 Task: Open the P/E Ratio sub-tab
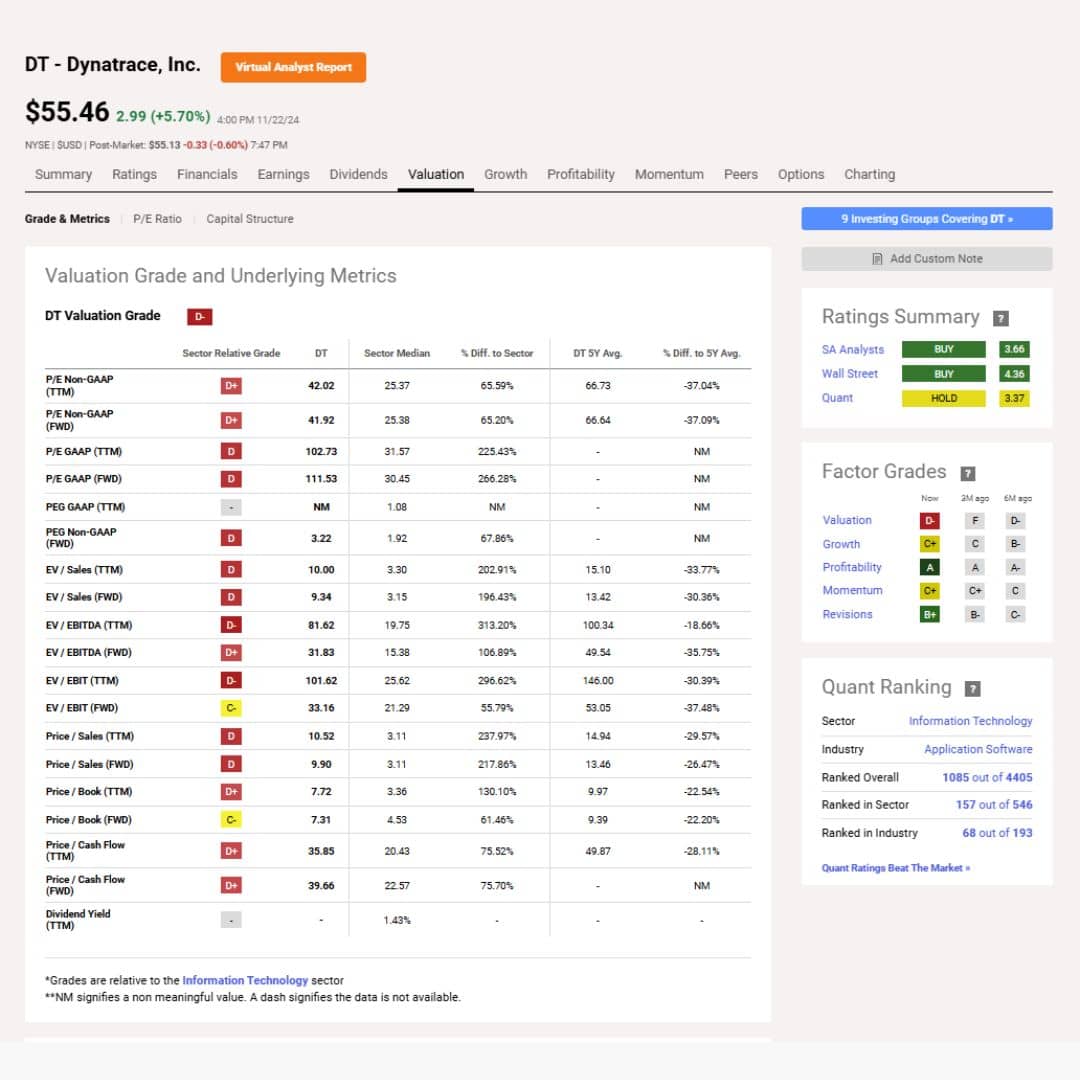point(157,219)
